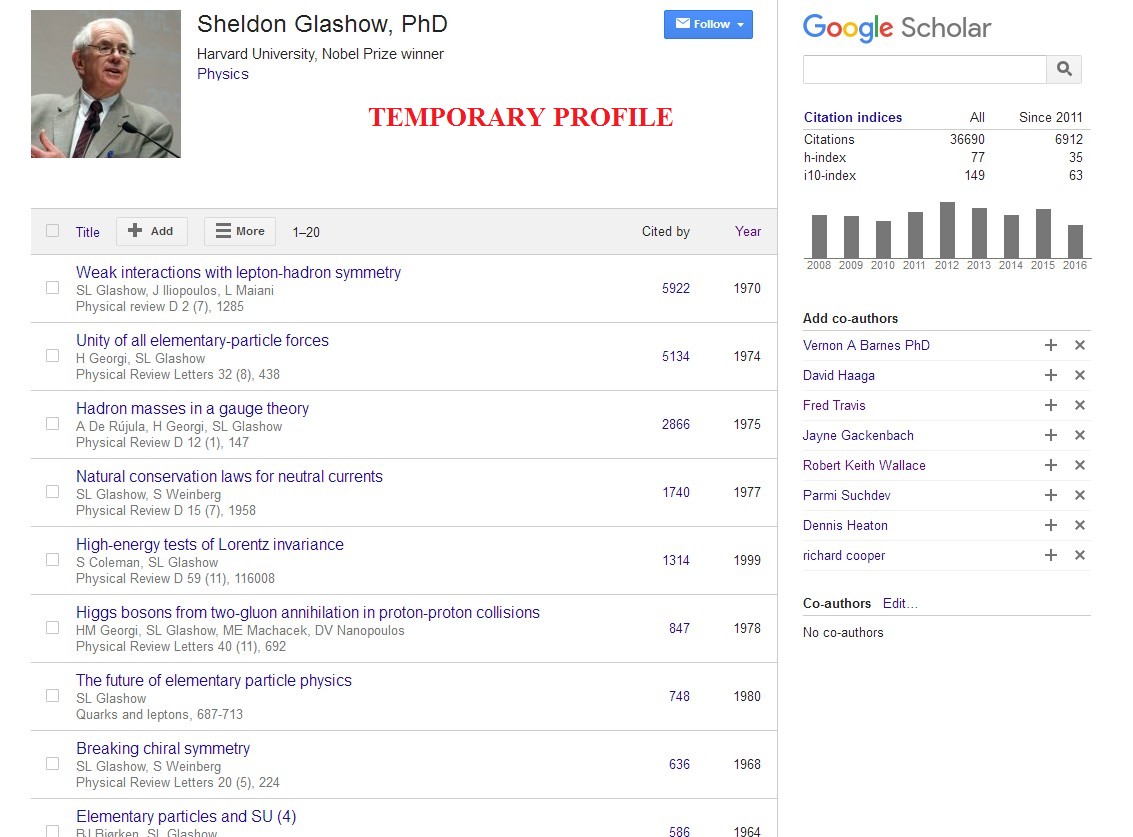The height and width of the screenshot is (837, 1133).
Task: Open the Follow dropdown button
Action: (708, 25)
